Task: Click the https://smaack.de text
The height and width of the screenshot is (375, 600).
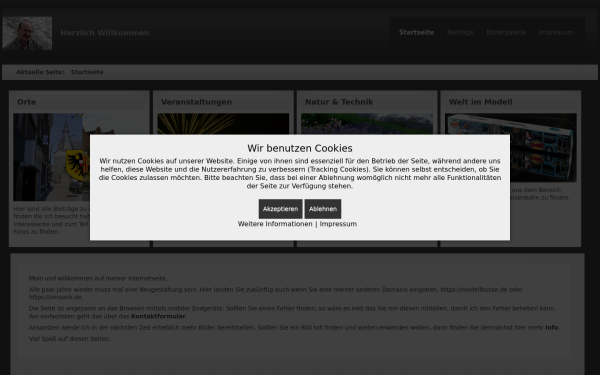Action: click(55, 297)
